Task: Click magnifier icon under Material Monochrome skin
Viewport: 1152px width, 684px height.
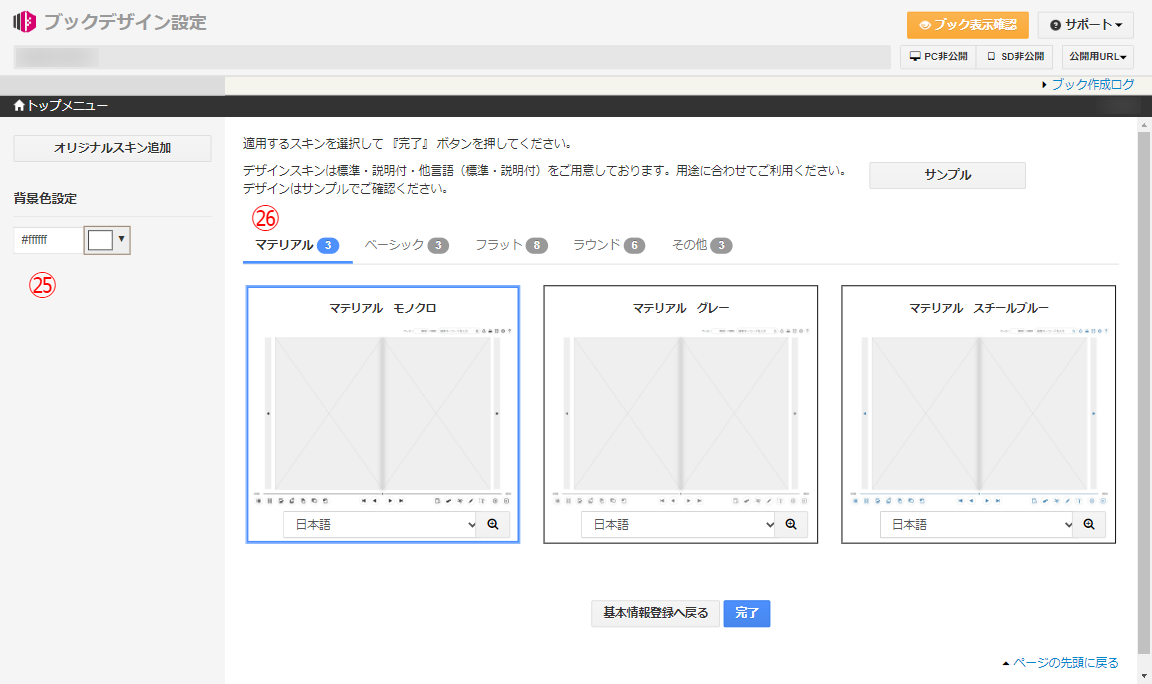Action: click(493, 525)
